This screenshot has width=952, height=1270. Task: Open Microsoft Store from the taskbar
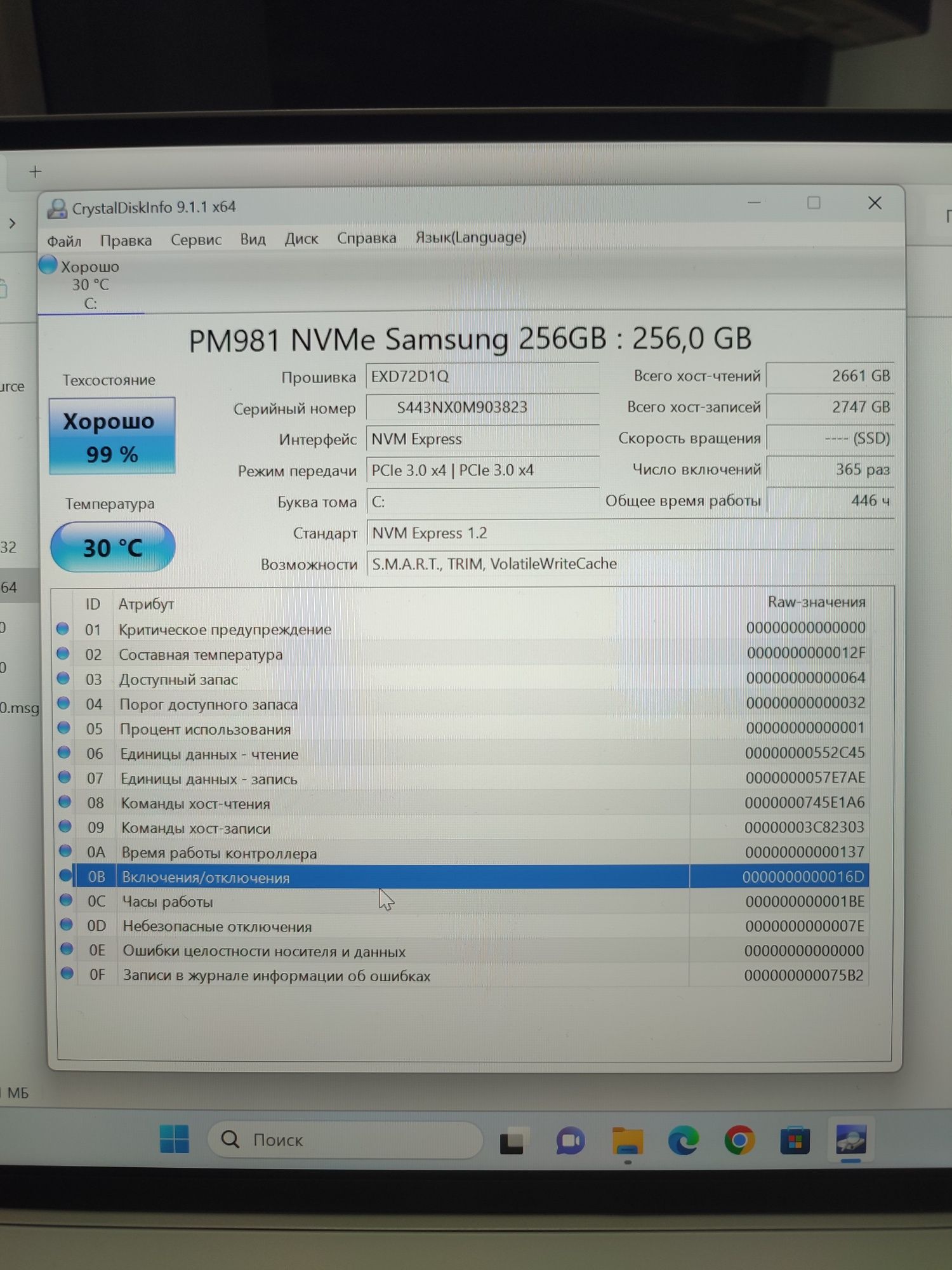795,1141
